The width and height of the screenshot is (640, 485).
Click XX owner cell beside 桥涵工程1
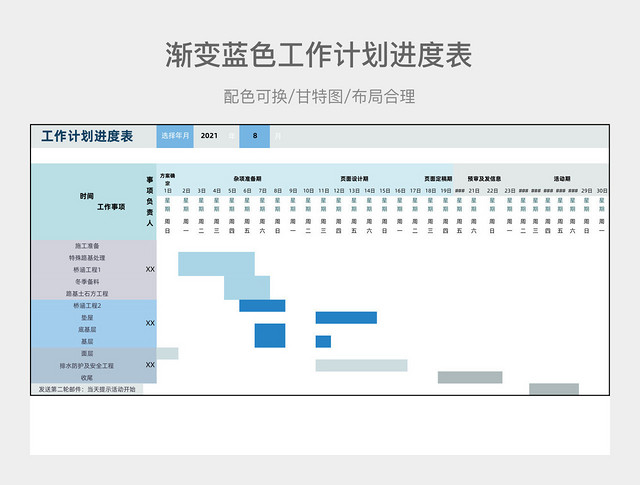(x=150, y=269)
